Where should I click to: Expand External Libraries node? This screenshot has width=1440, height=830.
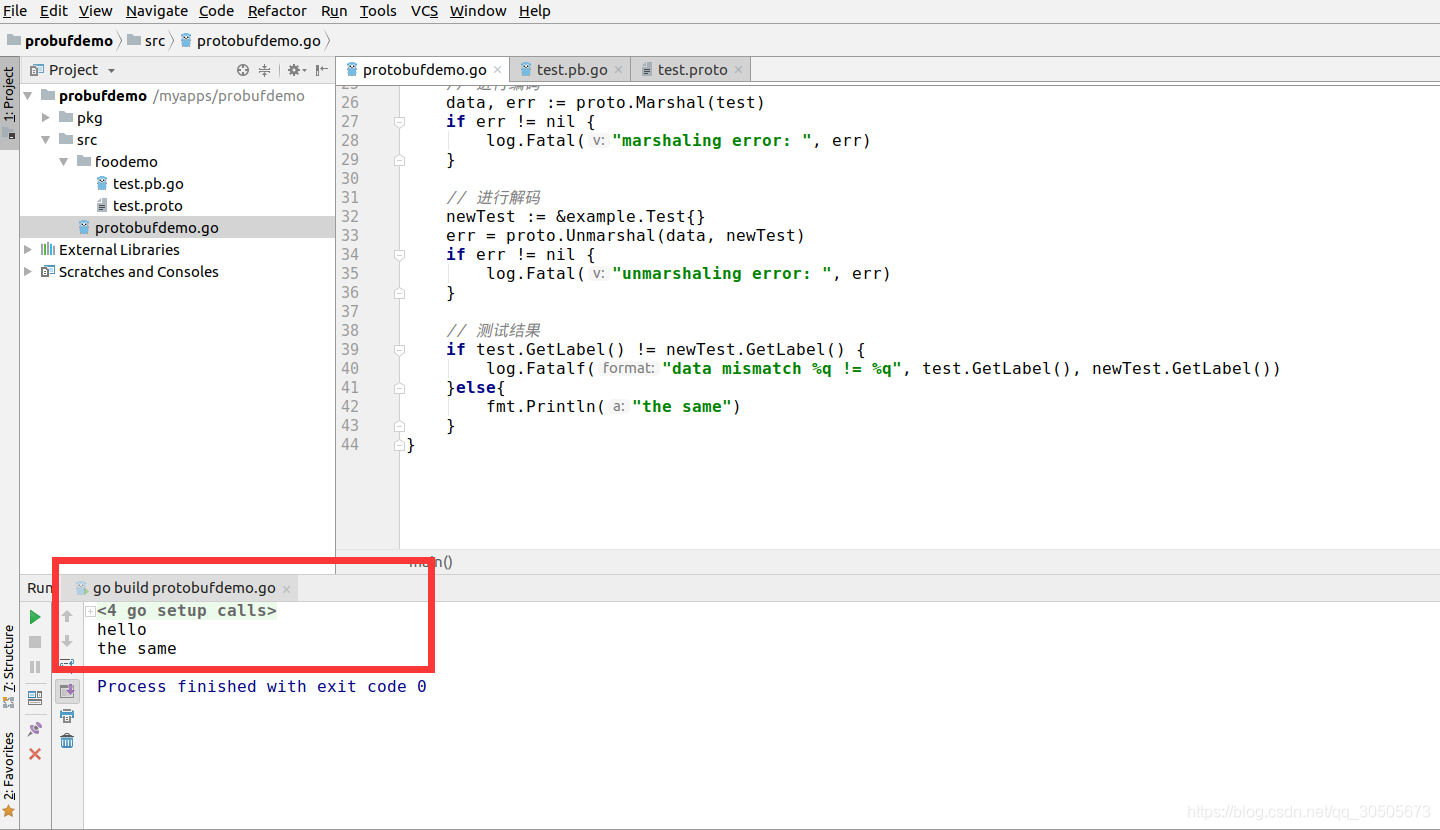[28, 250]
